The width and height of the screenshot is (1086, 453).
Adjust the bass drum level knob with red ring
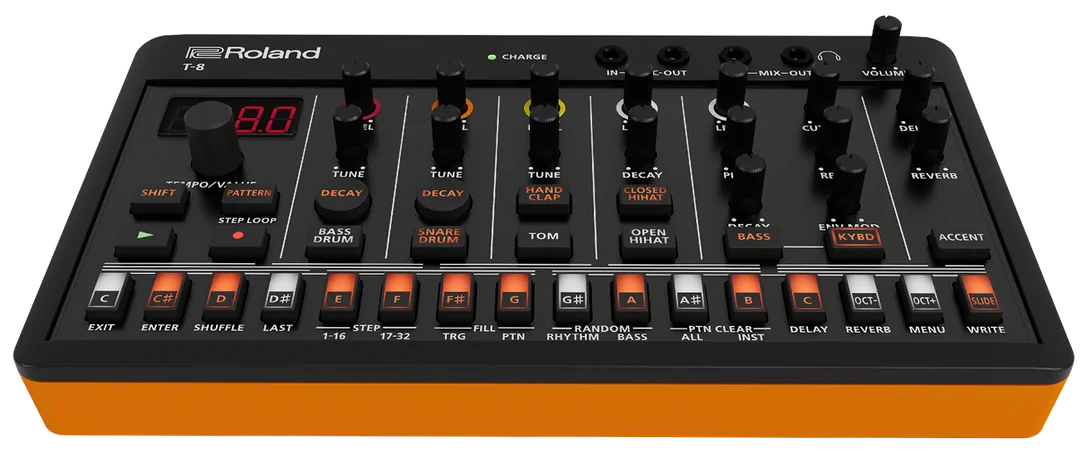click(x=357, y=89)
